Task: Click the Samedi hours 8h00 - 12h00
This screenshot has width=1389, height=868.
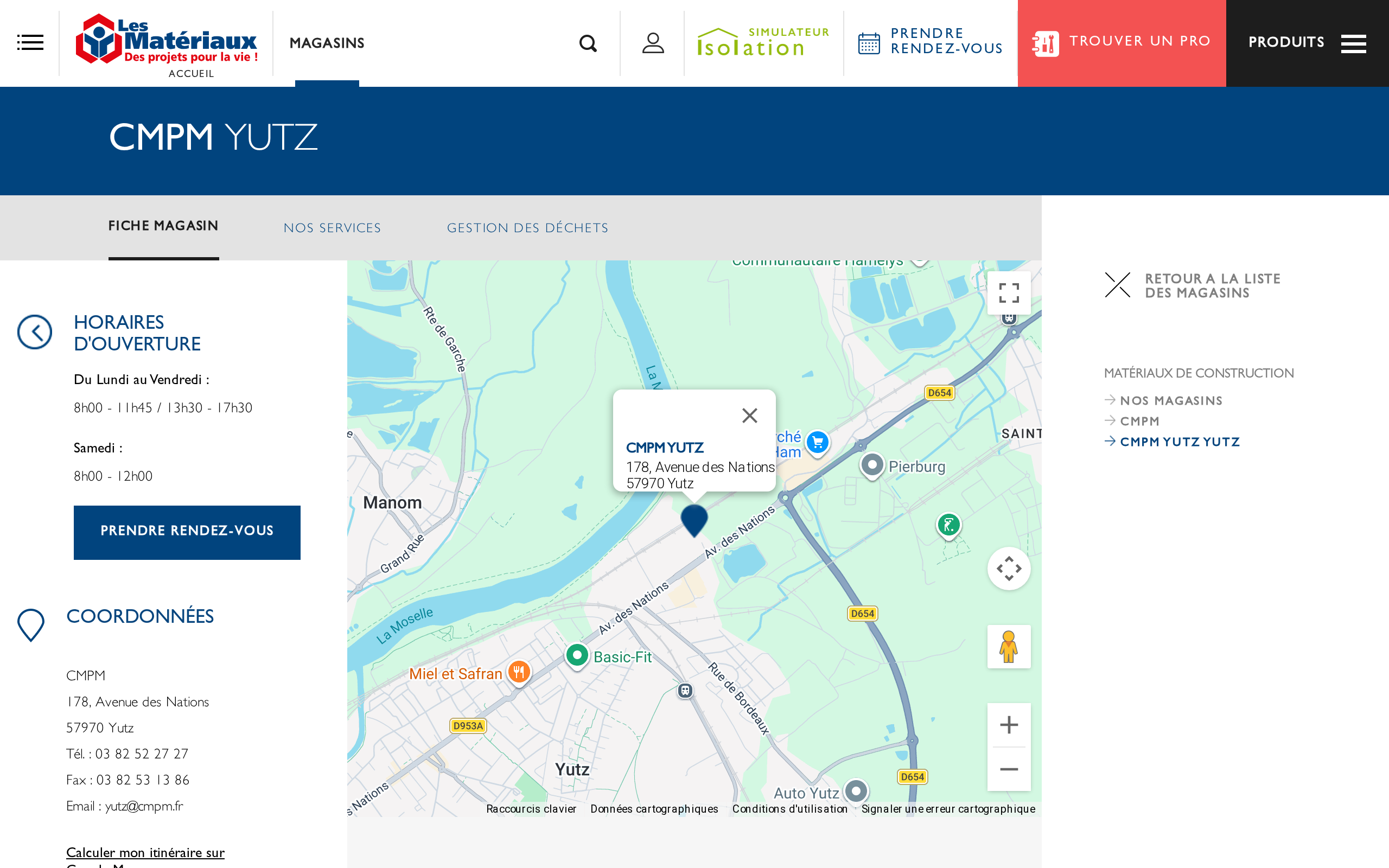Action: 113,476
